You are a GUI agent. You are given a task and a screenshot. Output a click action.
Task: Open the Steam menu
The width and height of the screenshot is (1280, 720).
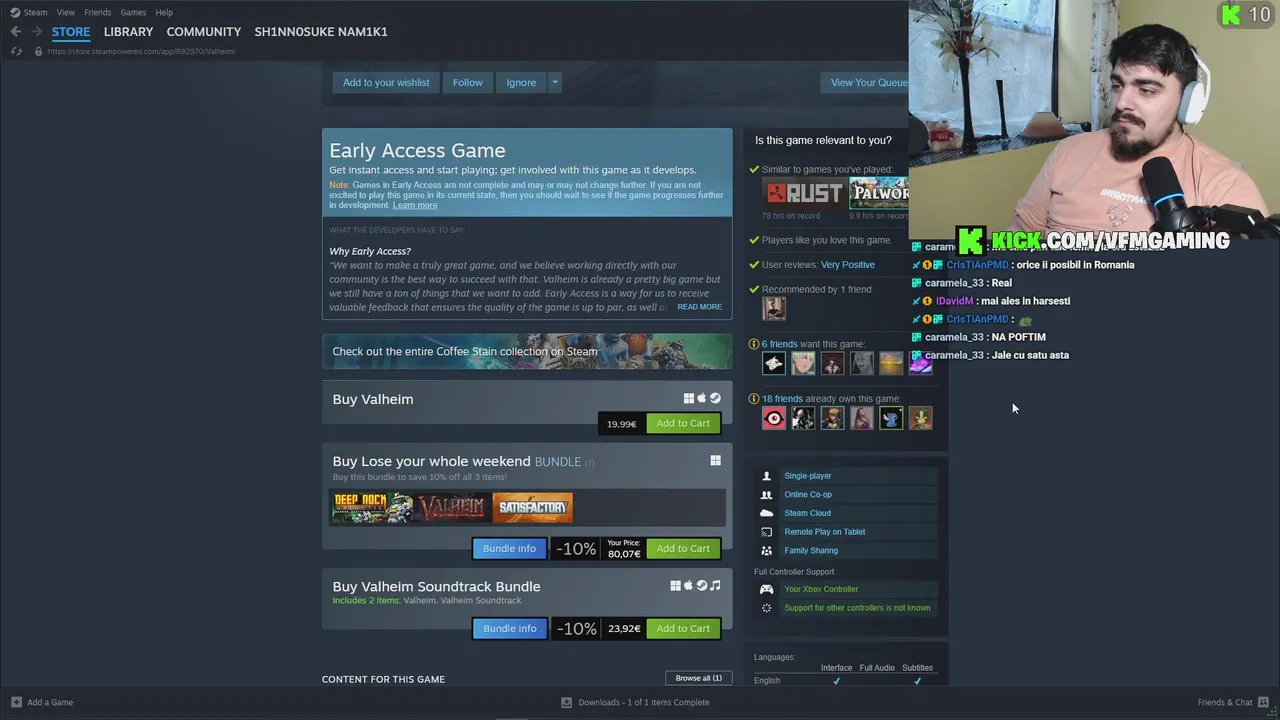pyautogui.click(x=36, y=12)
